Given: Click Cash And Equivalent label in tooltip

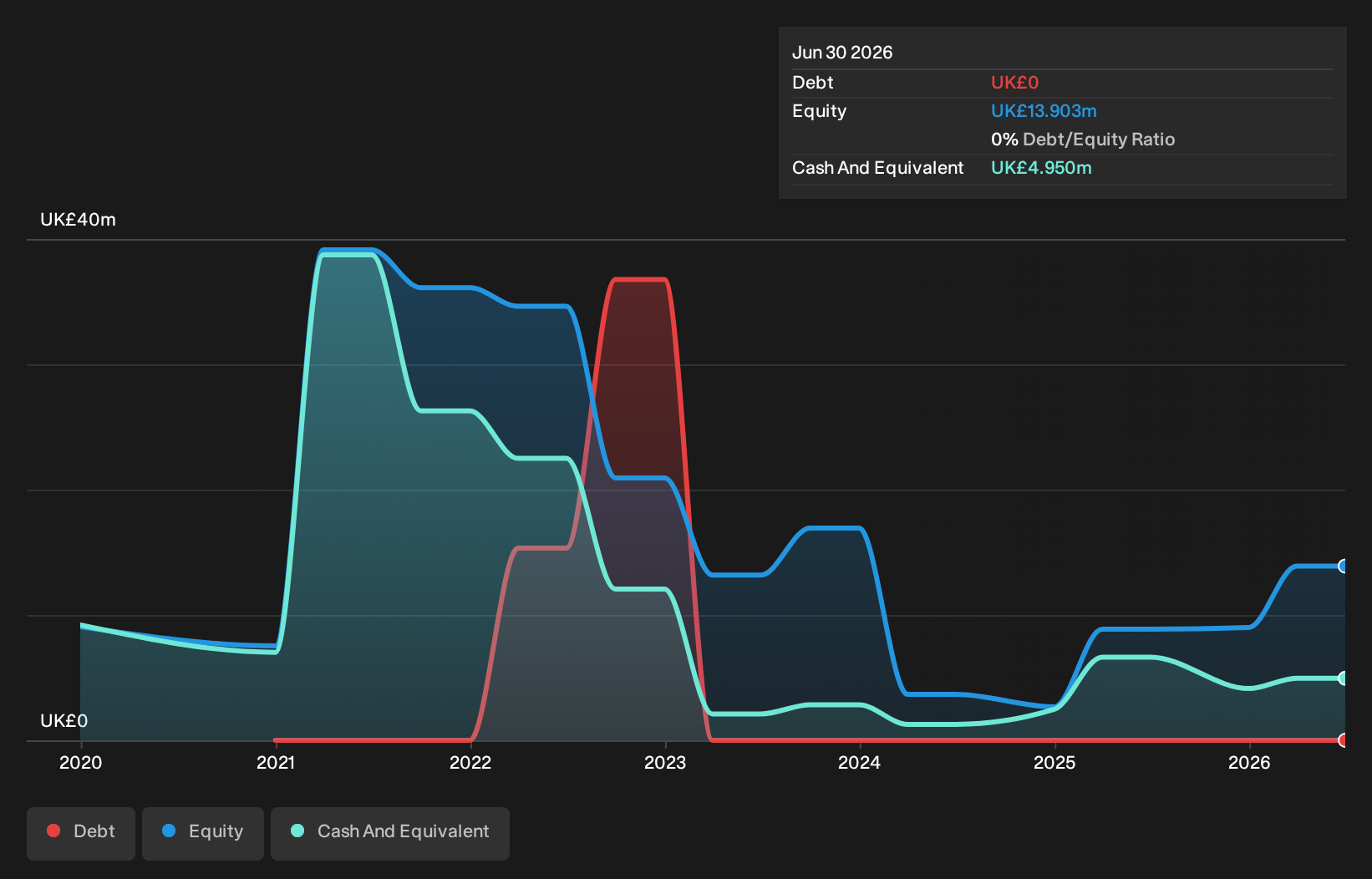Looking at the screenshot, I should click(x=878, y=168).
